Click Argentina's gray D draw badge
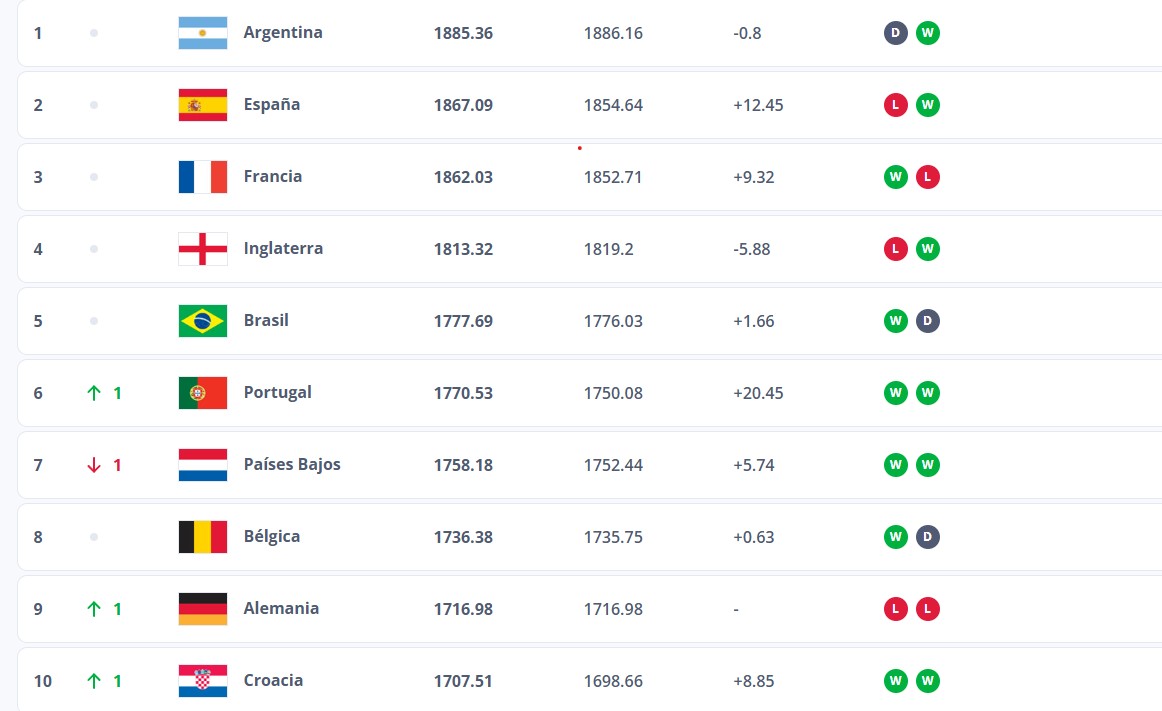Screen dimensions: 1162x711 click(895, 33)
